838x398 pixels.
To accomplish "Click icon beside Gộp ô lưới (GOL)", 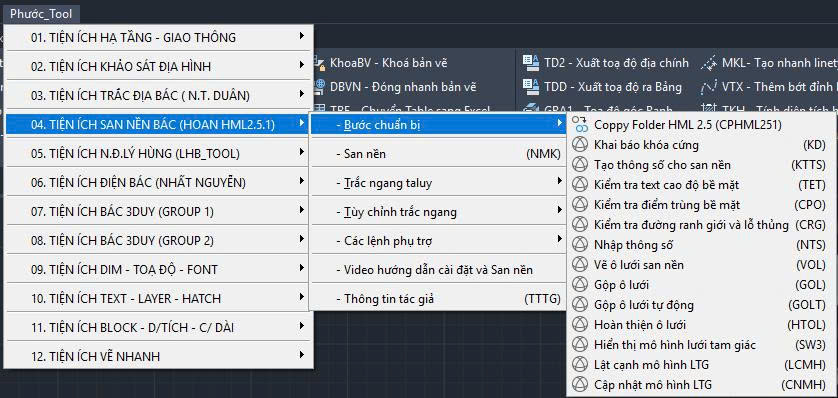I will point(580,284).
